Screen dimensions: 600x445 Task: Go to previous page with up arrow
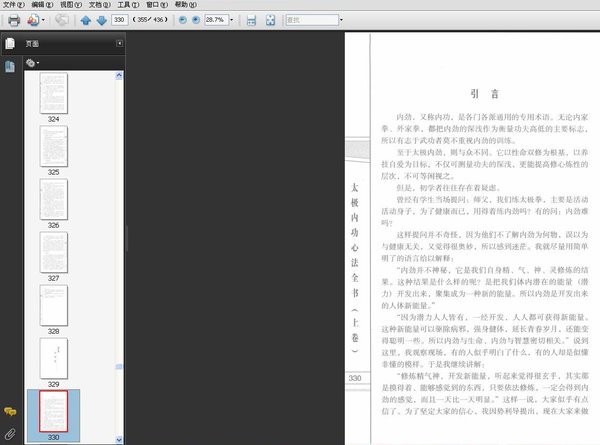click(86, 20)
